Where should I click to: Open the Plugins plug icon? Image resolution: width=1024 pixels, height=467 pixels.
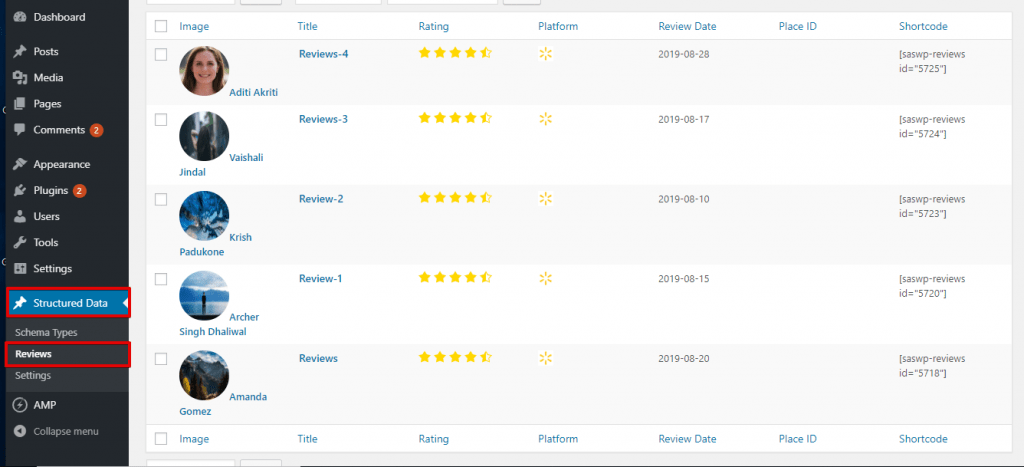[20, 191]
